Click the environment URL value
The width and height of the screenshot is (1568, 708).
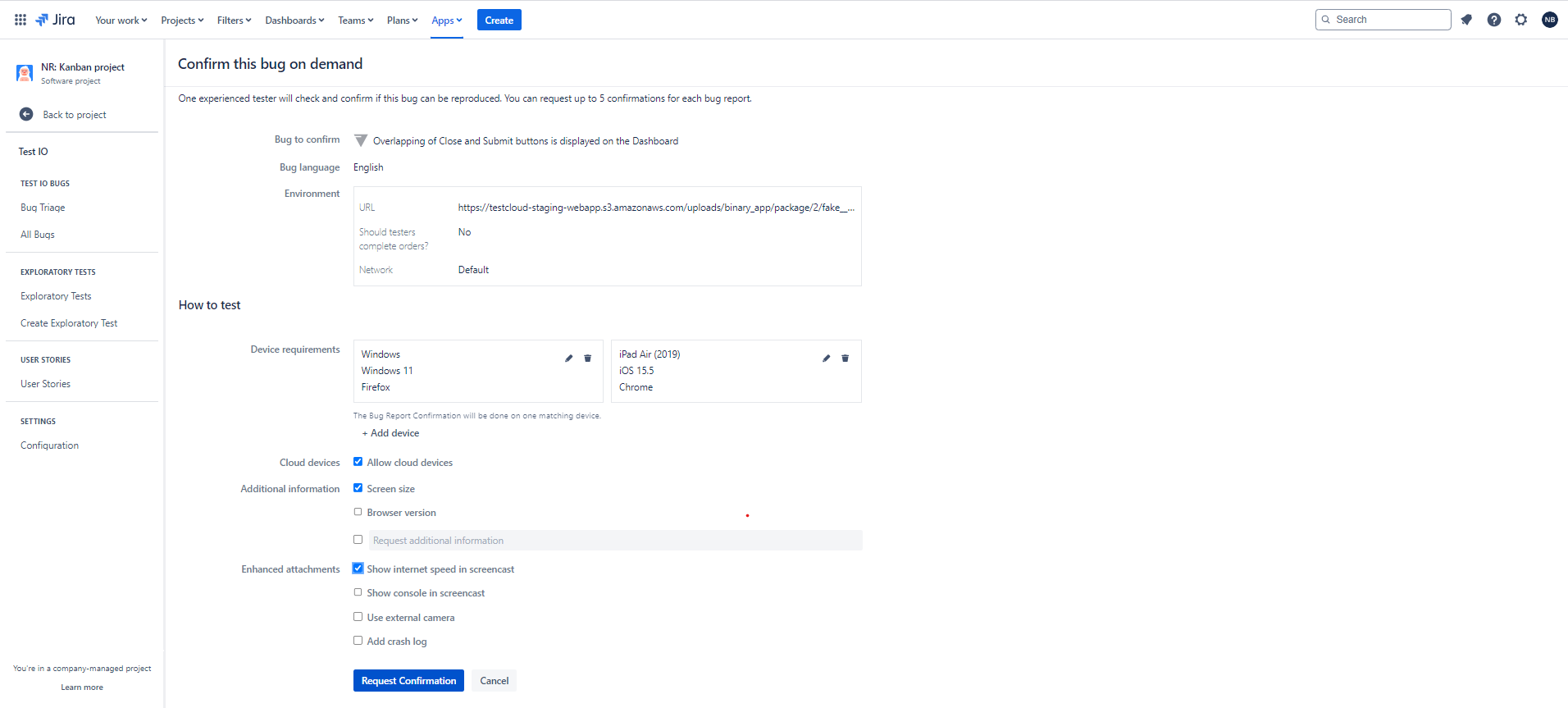pyautogui.click(x=656, y=208)
